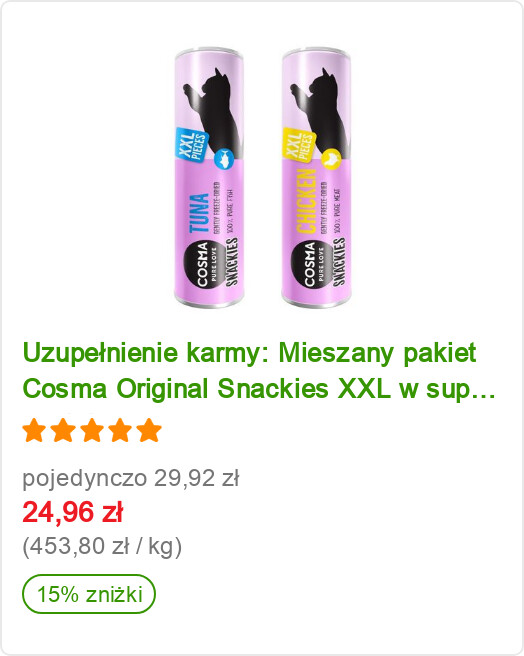Click the (453,80 zł / kg) unit price
This screenshot has width=524, height=656.
coord(102,546)
